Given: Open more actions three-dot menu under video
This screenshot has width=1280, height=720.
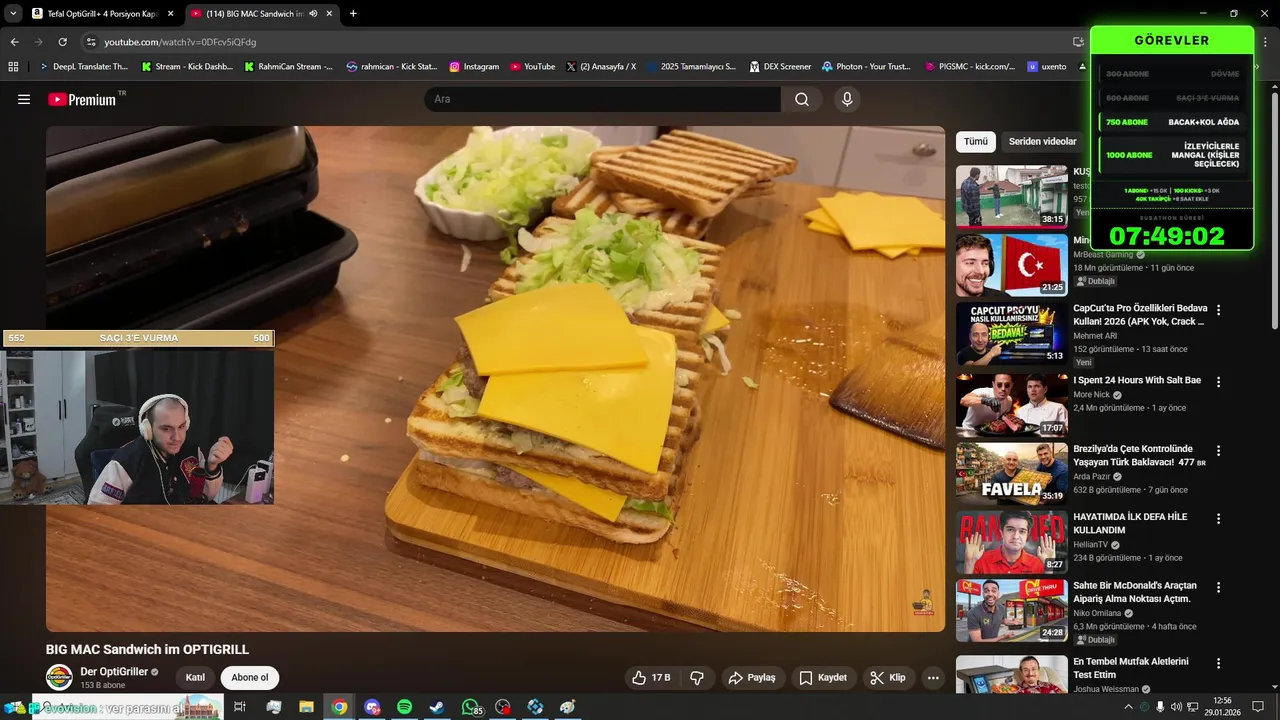Looking at the screenshot, I should pyautogui.click(x=933, y=678).
